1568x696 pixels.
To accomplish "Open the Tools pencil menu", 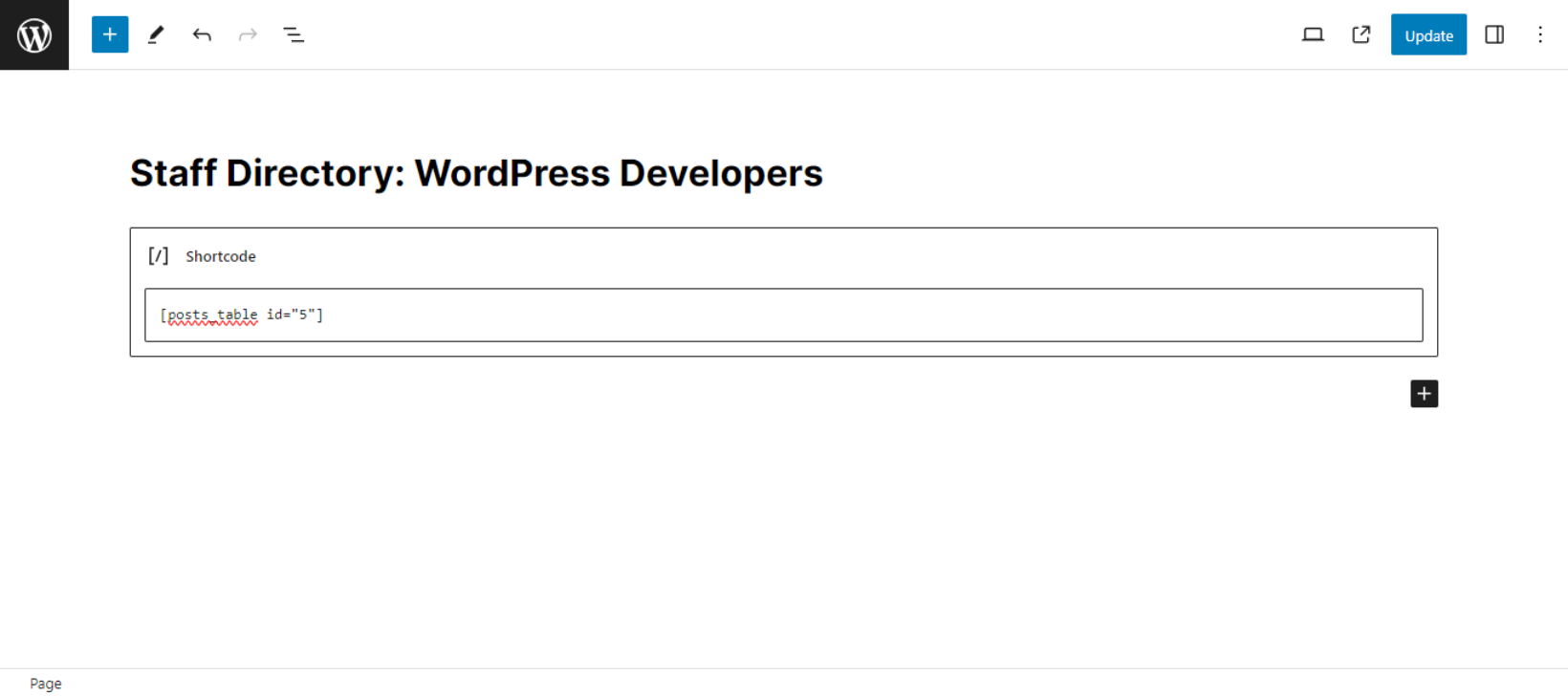I will click(x=156, y=34).
